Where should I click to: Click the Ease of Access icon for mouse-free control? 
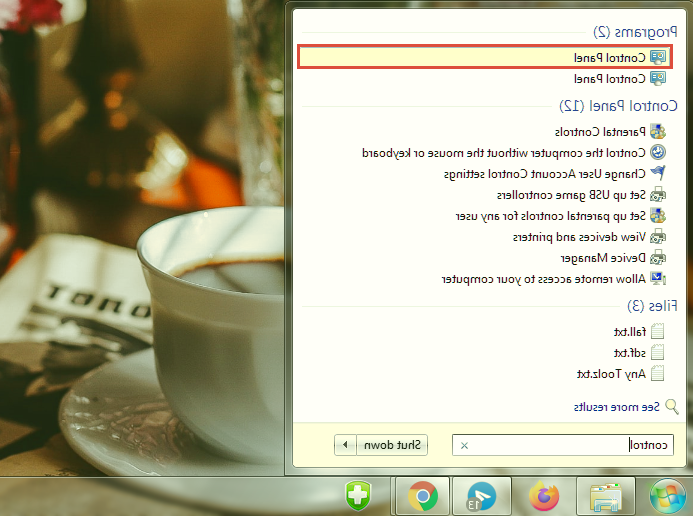pos(657,152)
